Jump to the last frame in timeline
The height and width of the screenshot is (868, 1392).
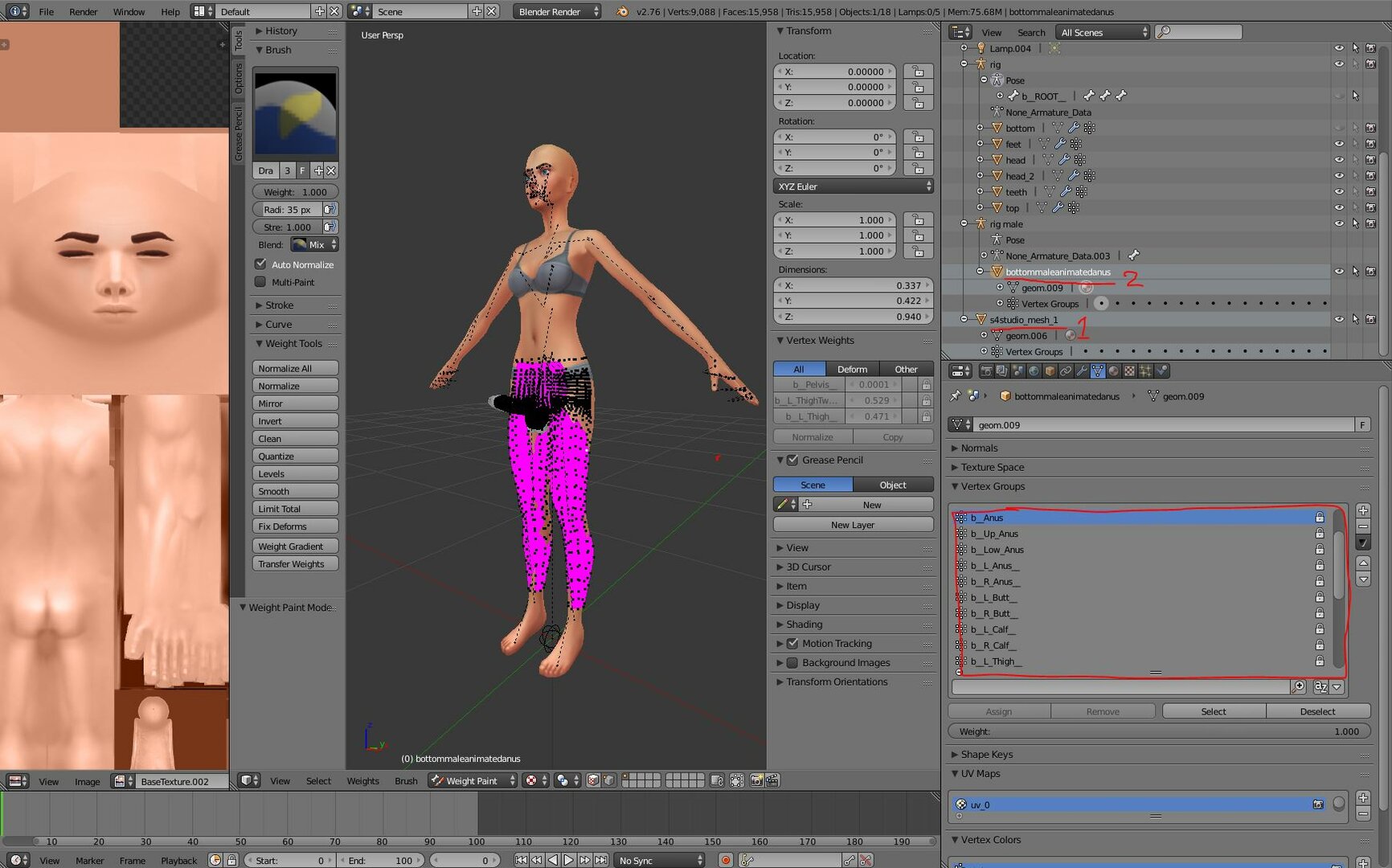pos(600,860)
